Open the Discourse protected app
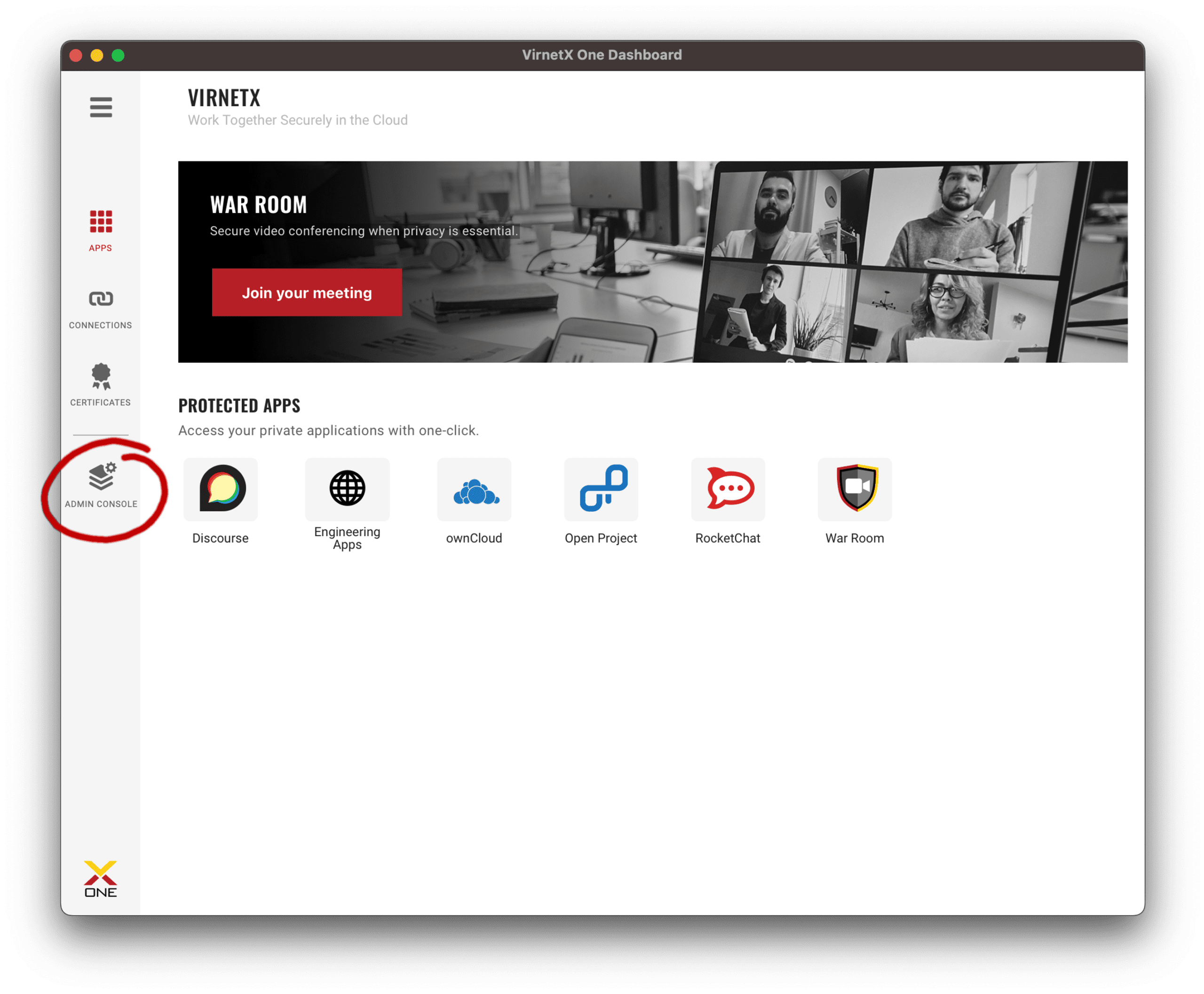 pos(221,490)
